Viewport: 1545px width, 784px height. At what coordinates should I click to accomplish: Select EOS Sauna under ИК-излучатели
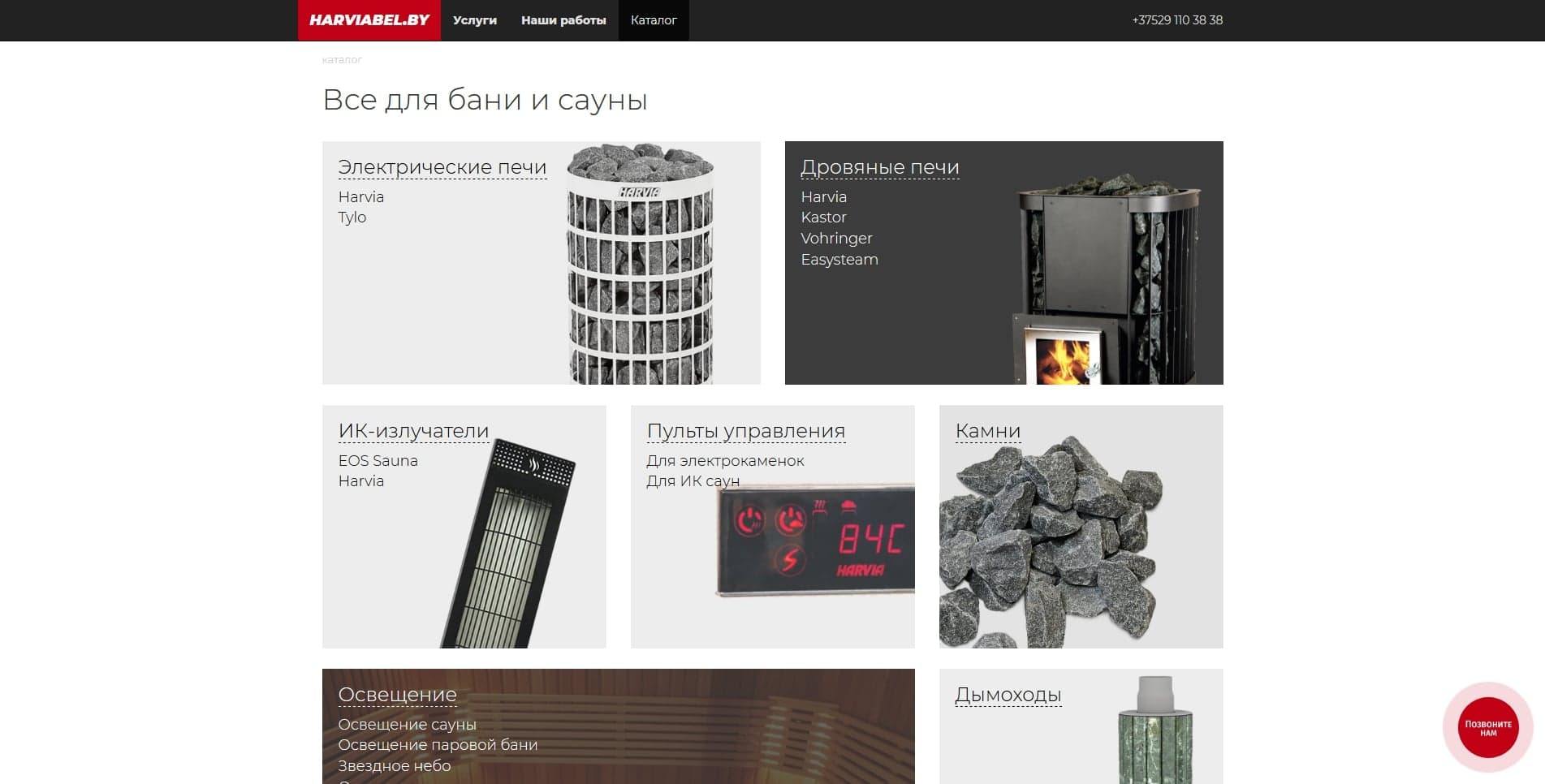pos(378,460)
